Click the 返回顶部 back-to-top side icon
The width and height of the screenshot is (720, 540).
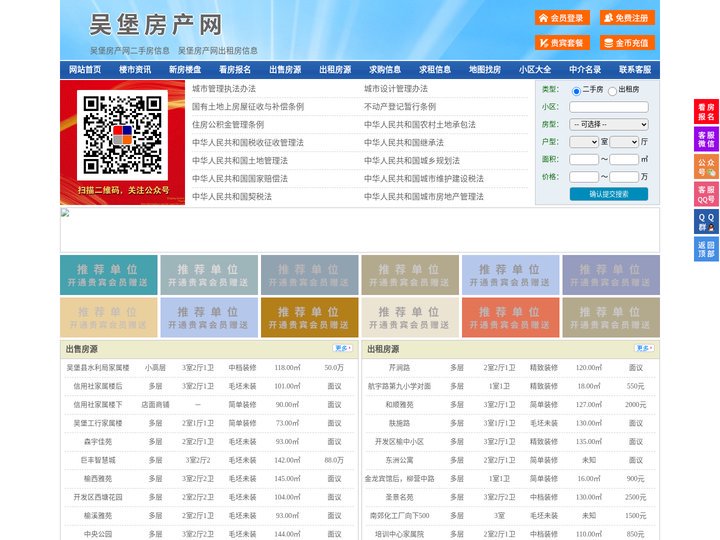[706, 249]
